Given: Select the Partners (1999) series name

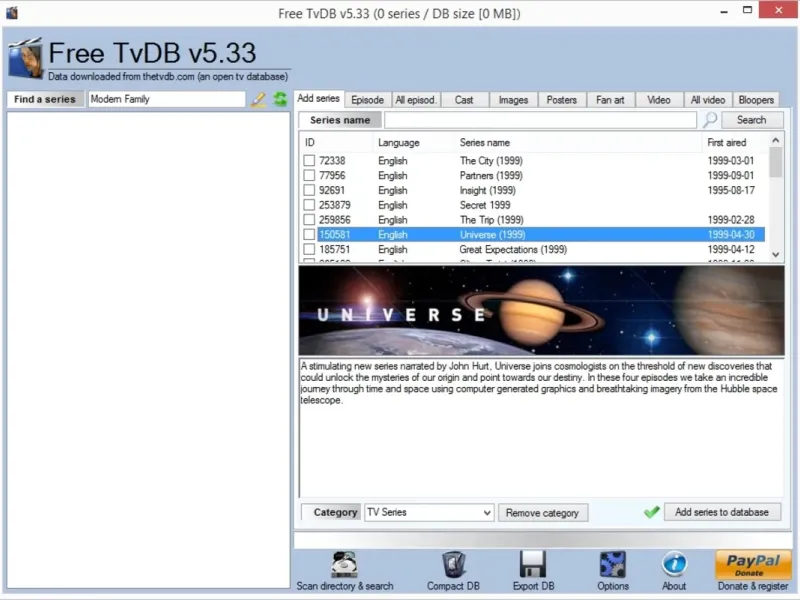Looking at the screenshot, I should click(491, 176).
